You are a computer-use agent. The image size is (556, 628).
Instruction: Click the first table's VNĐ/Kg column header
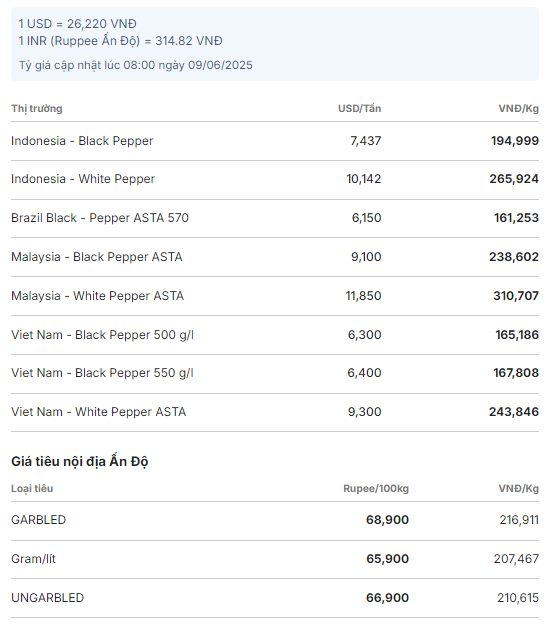click(518, 109)
